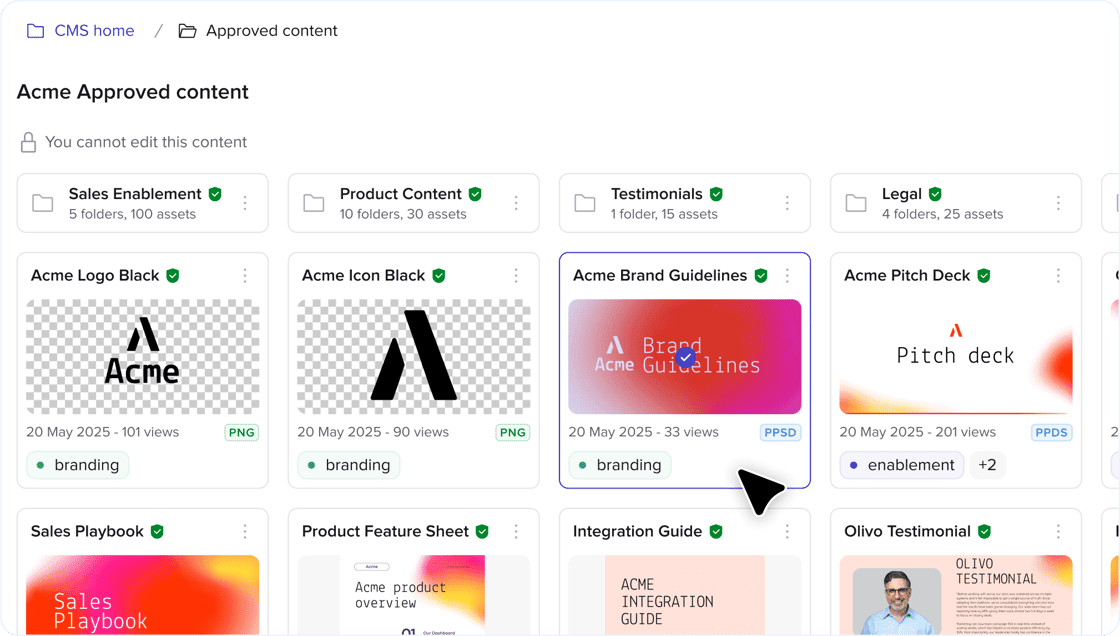Click PPDS badge on Pitch Deck card
Viewport: 1120px width, 636px height.
(x=1051, y=432)
